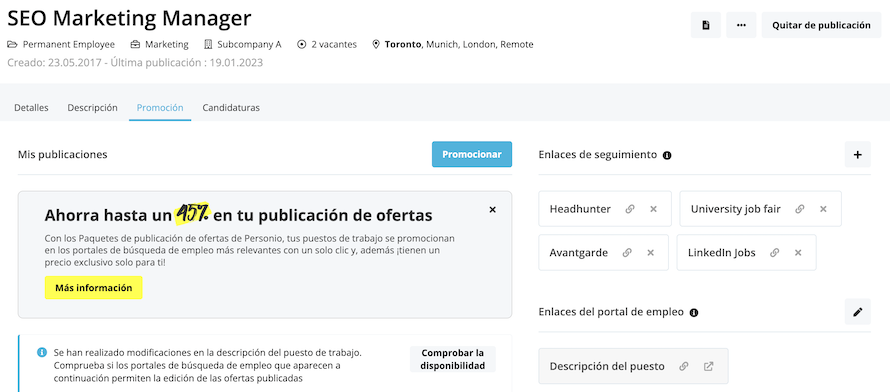Click the location pin icon before Toronto
Screen dimensions: 890x392
pos(376,44)
